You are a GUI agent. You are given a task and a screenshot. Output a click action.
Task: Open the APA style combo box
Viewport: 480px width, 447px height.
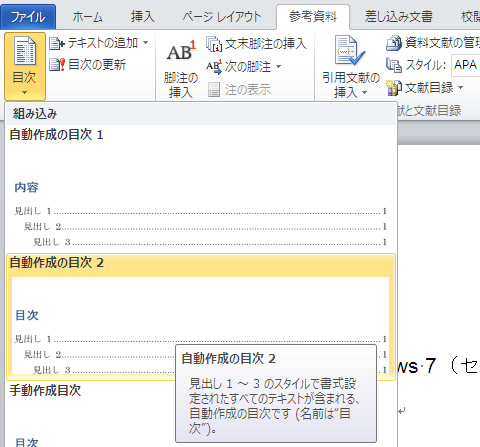click(x=466, y=65)
